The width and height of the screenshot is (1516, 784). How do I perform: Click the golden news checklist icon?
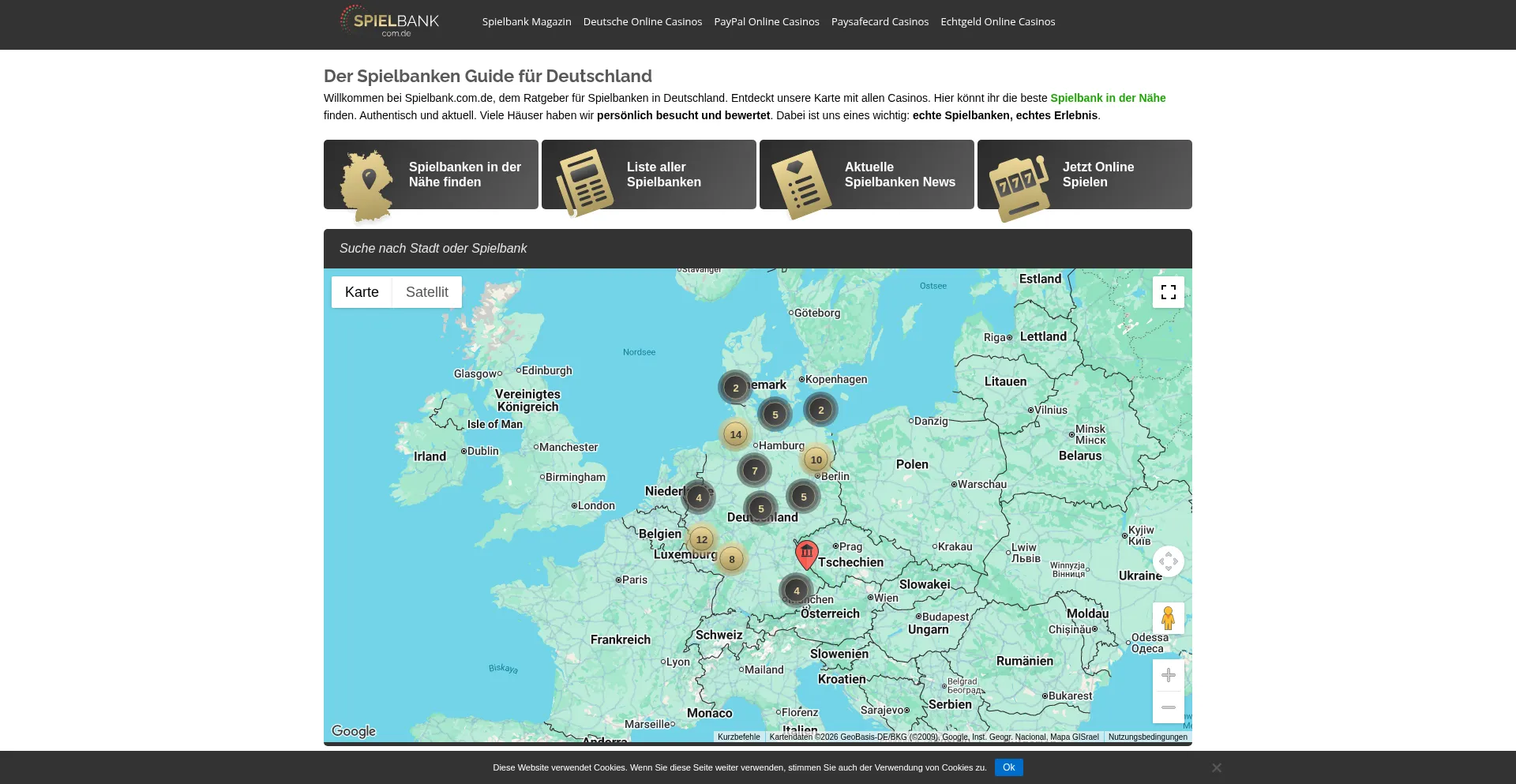pos(801,185)
